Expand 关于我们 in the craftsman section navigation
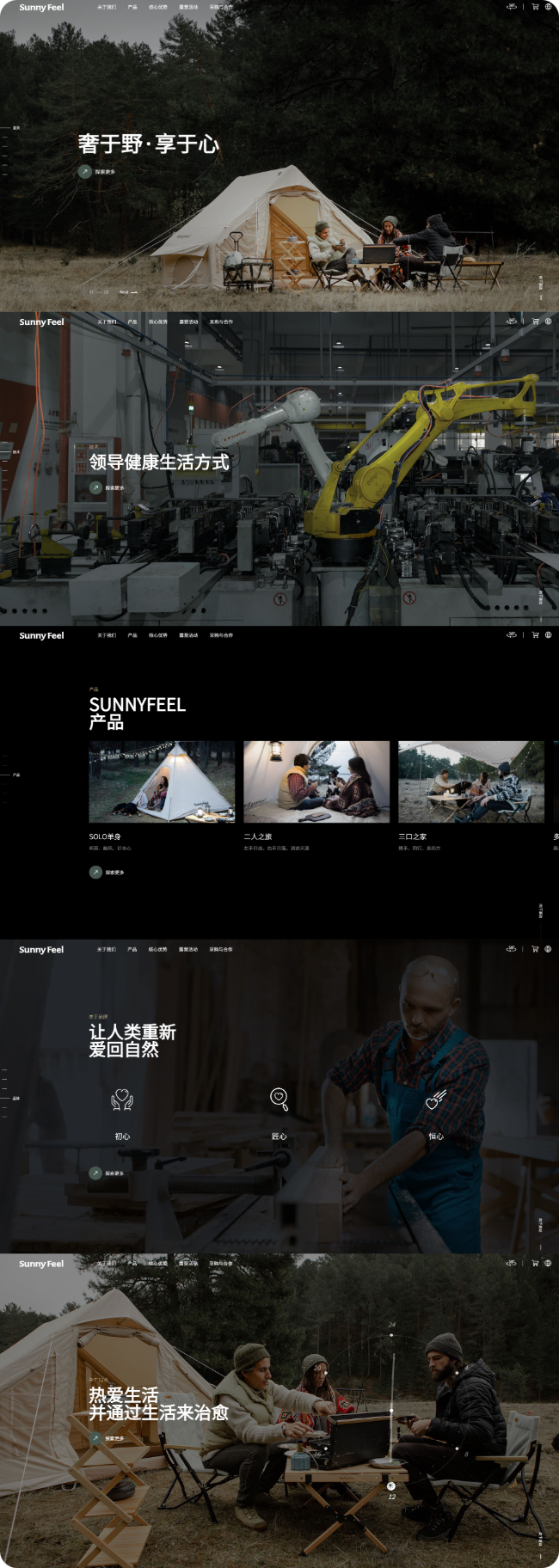This screenshot has width=559, height=1568. click(107, 949)
